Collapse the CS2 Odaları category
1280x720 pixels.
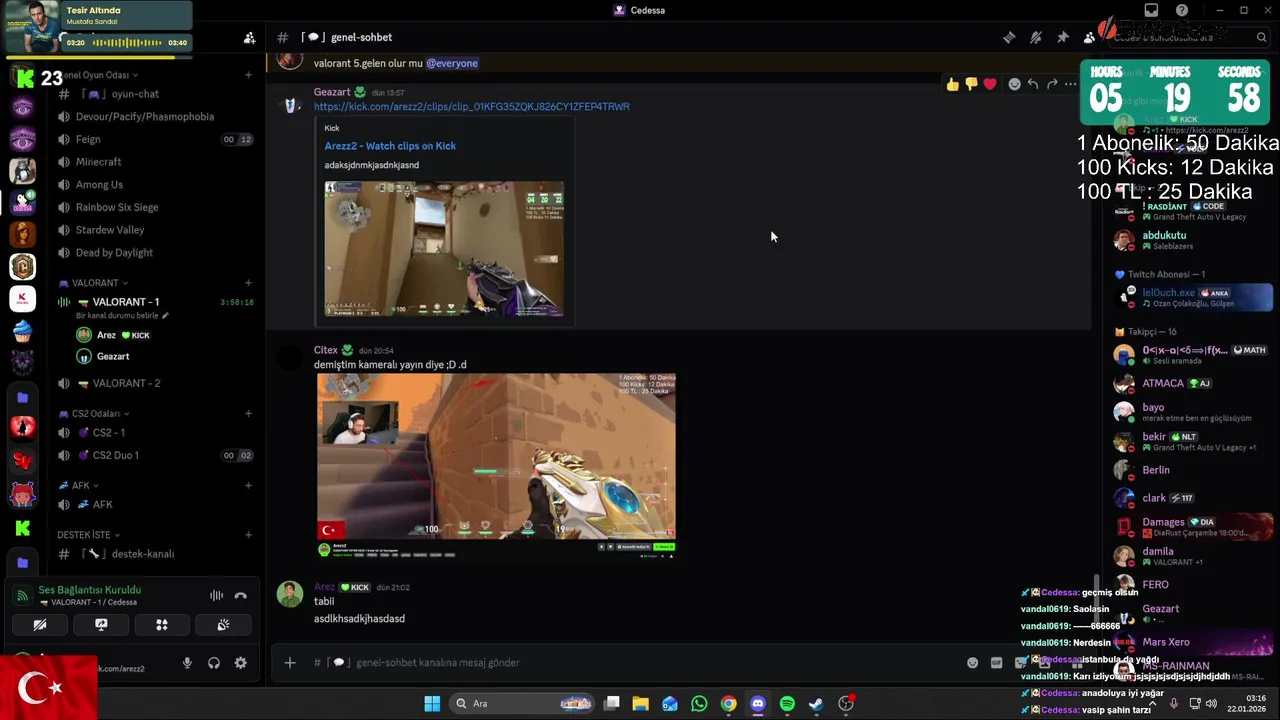click(94, 413)
